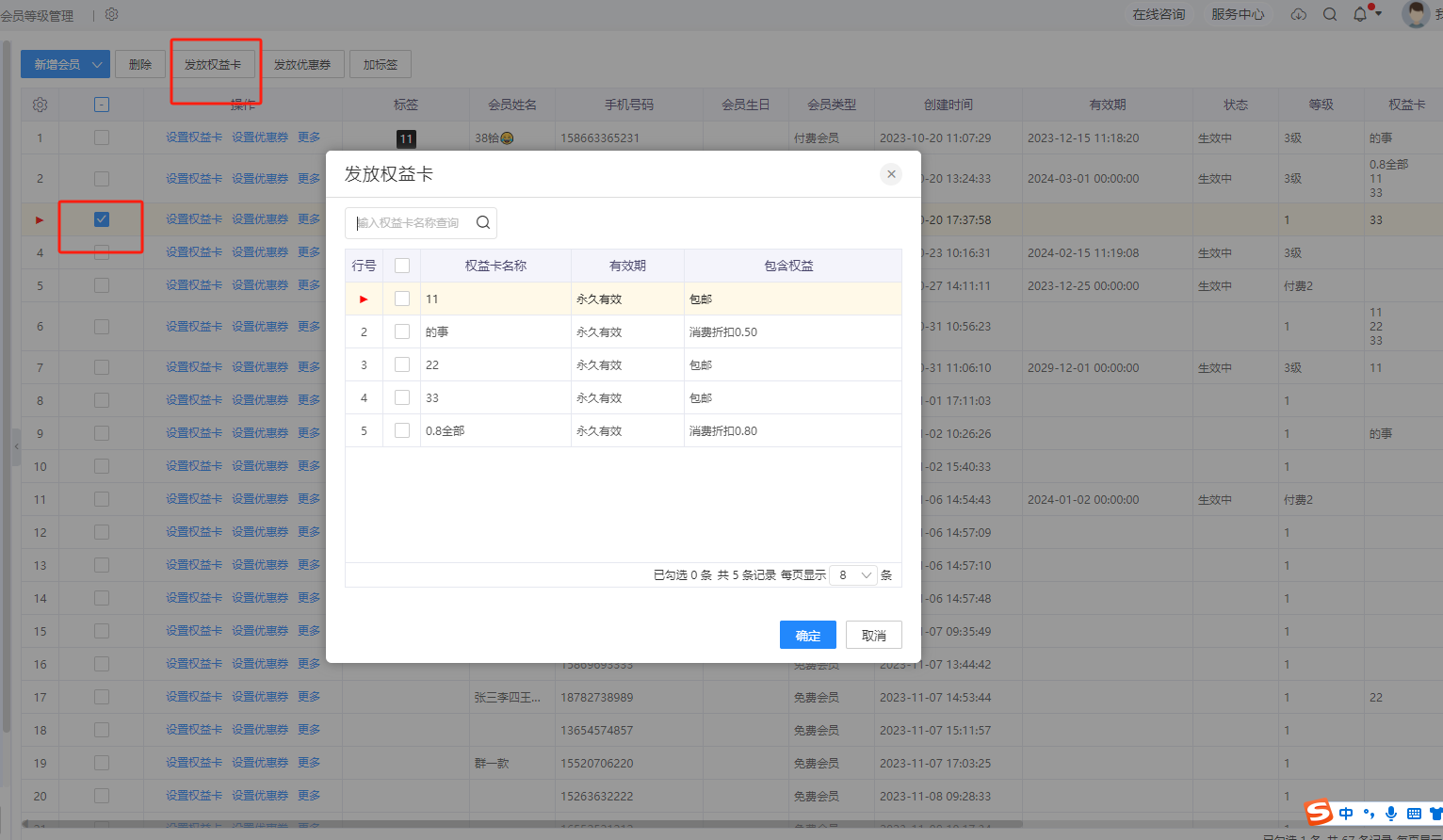
Task: Open 服务中心 in the top bar
Action: tap(1237, 14)
